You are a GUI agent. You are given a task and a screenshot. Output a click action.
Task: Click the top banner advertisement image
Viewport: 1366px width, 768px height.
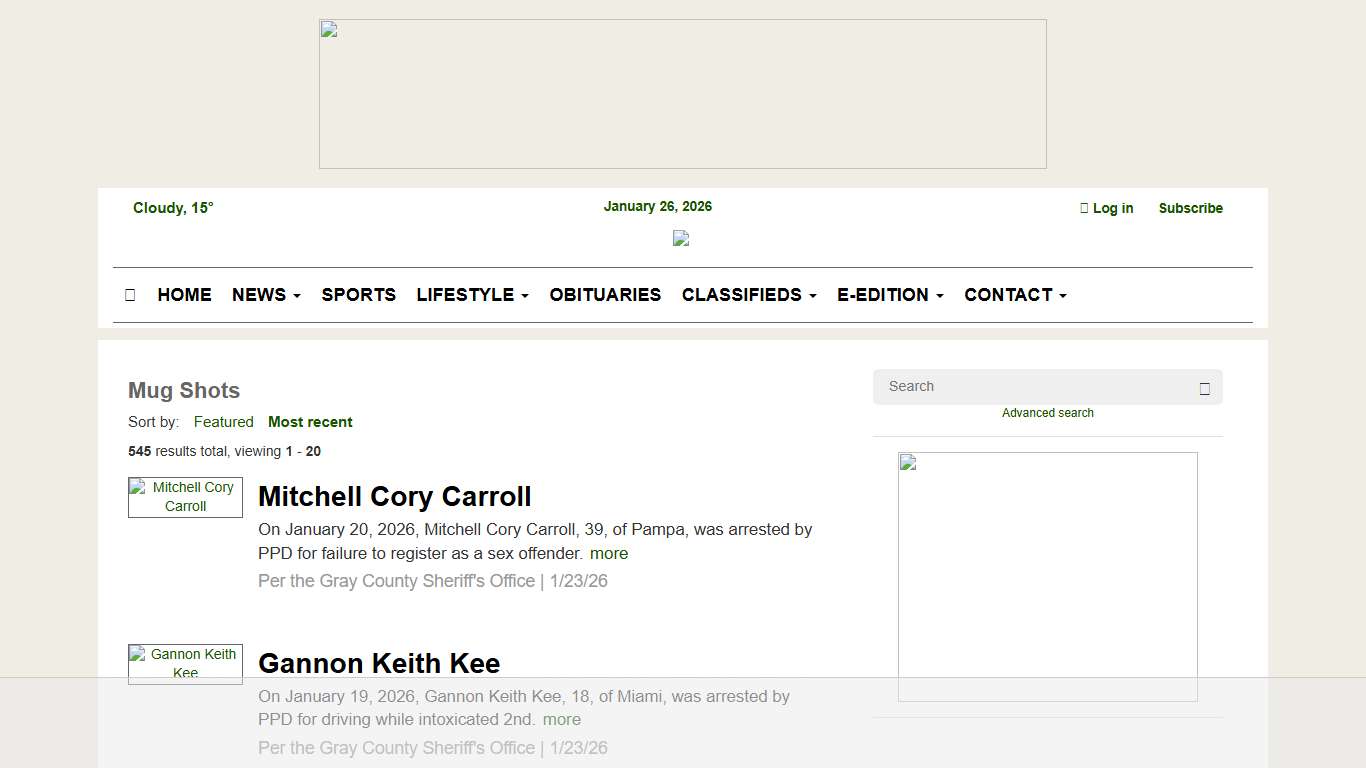pos(682,94)
